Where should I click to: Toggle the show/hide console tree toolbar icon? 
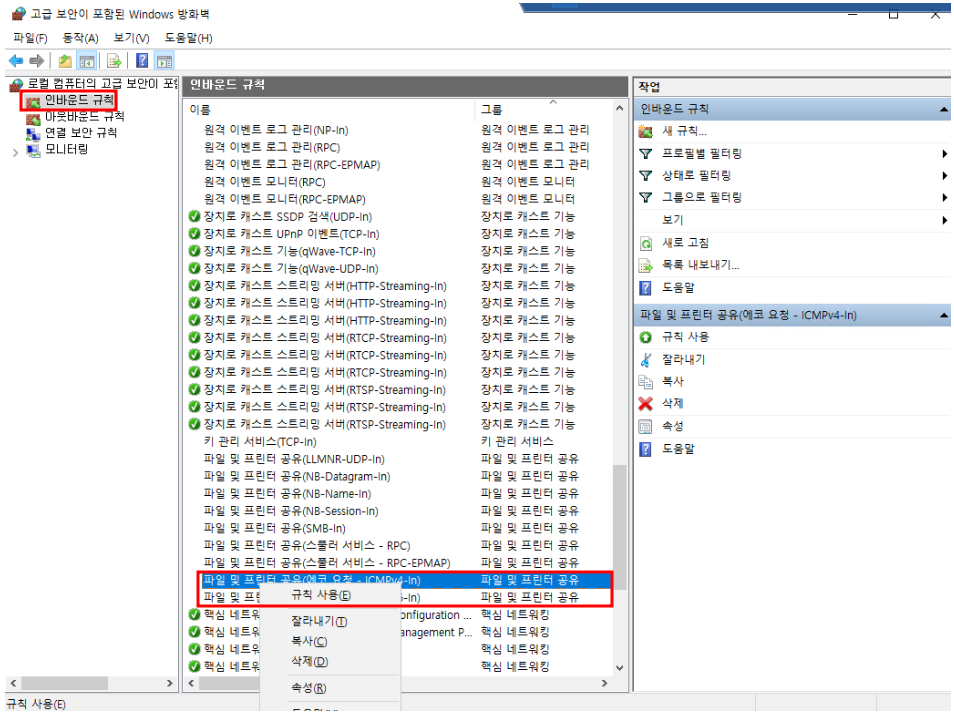coord(87,61)
